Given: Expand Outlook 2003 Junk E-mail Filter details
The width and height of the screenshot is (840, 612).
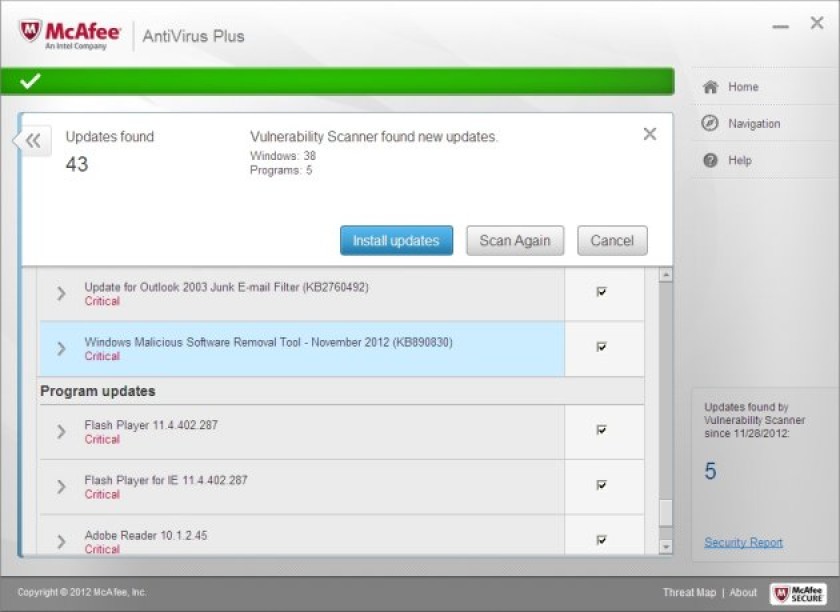Looking at the screenshot, I should tap(61, 293).
